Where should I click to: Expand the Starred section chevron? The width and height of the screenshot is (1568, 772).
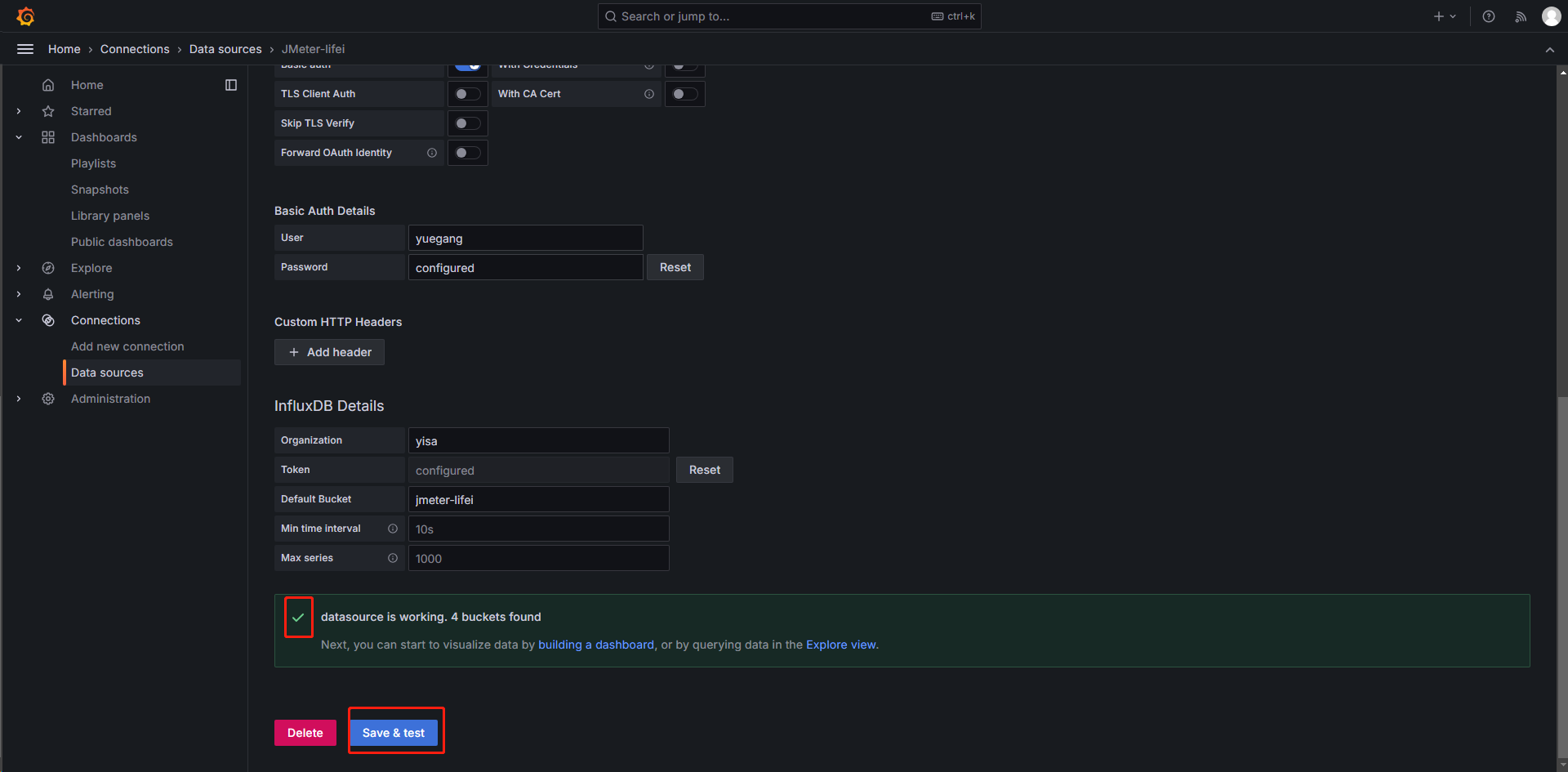click(19, 111)
